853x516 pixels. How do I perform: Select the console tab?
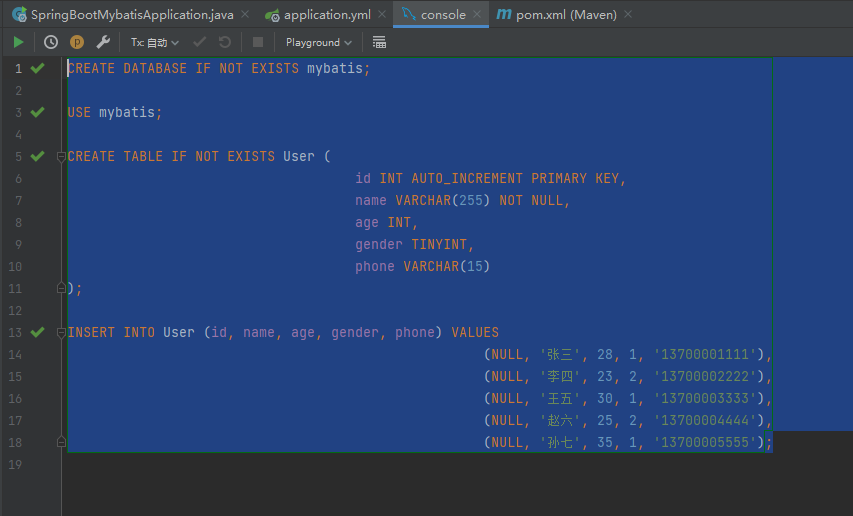pyautogui.click(x=443, y=15)
